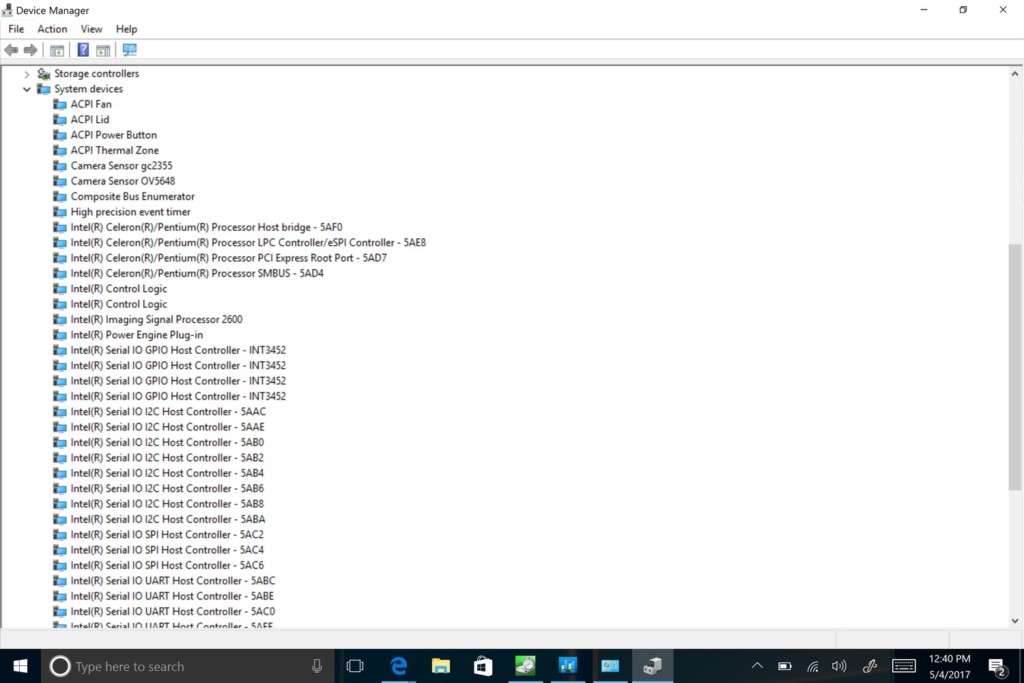Click the vertical scrollbar thumb

click(x=1014, y=367)
